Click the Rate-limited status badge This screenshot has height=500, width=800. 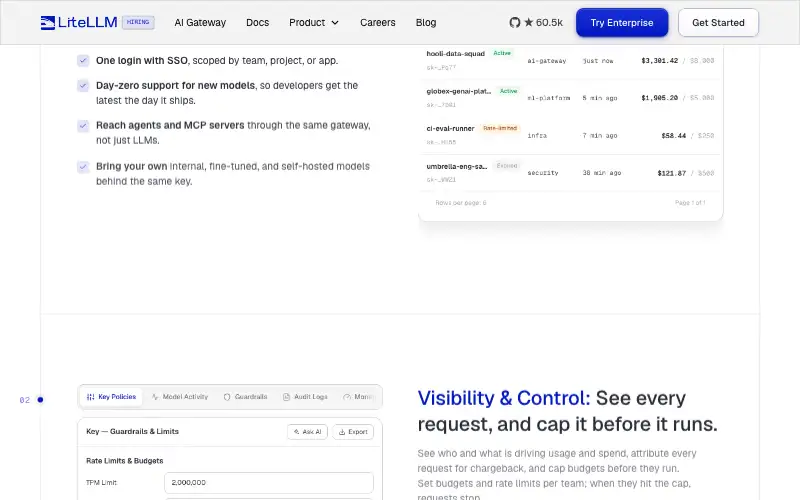500,128
